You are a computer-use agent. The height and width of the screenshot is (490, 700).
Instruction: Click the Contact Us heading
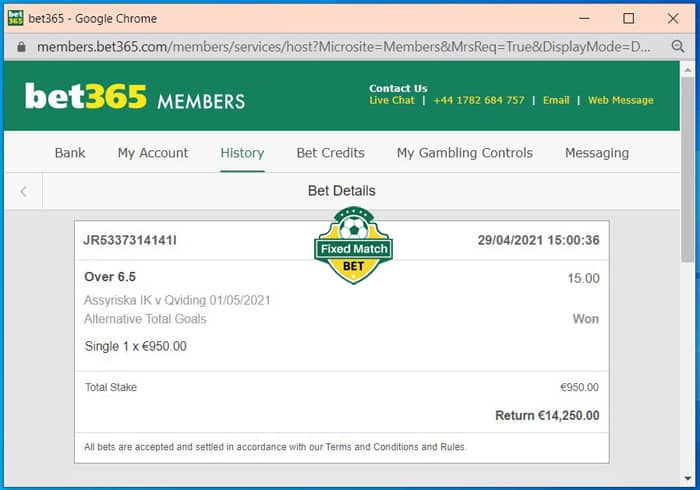(x=398, y=88)
